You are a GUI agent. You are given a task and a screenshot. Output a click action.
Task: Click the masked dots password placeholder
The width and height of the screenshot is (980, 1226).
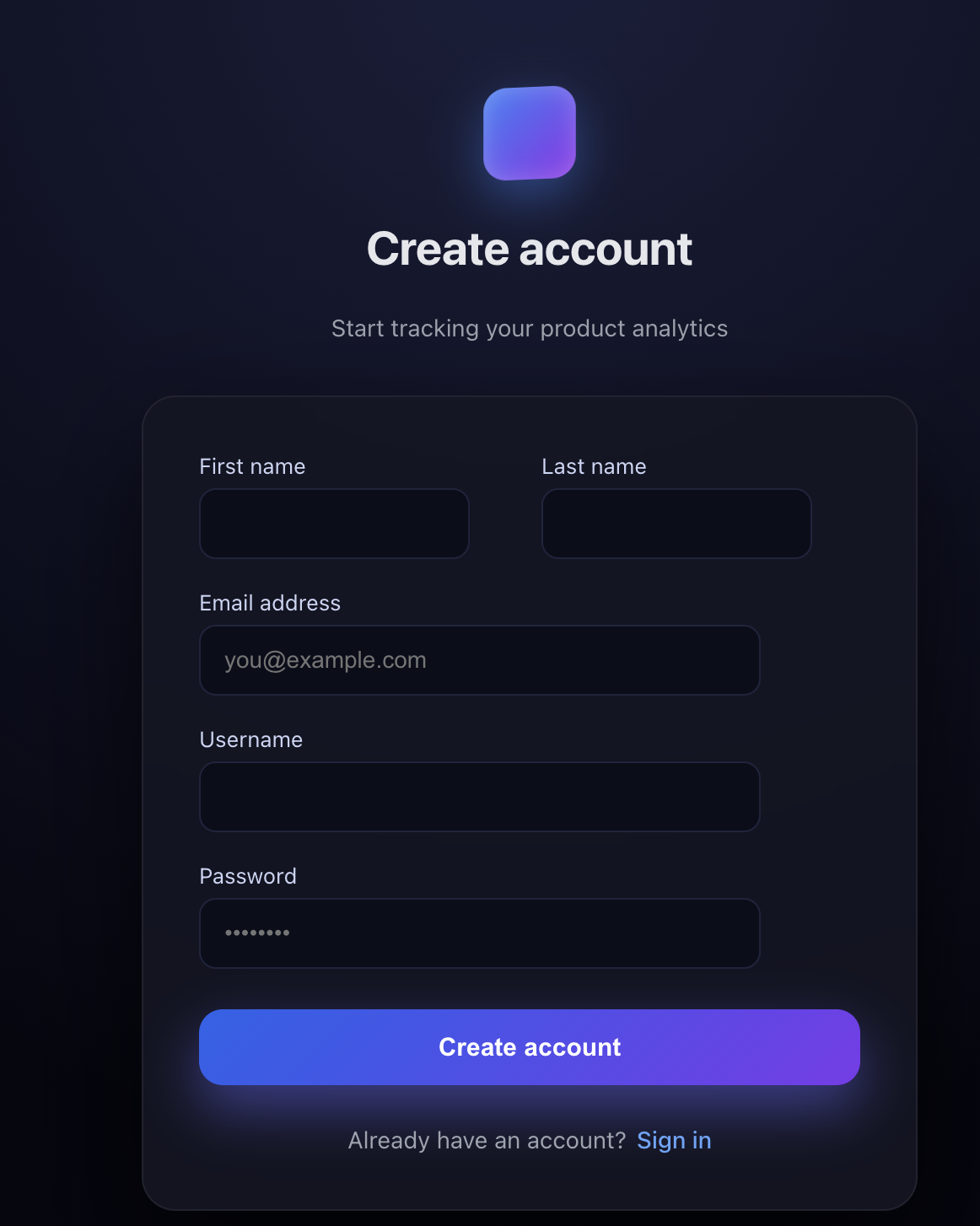257,933
